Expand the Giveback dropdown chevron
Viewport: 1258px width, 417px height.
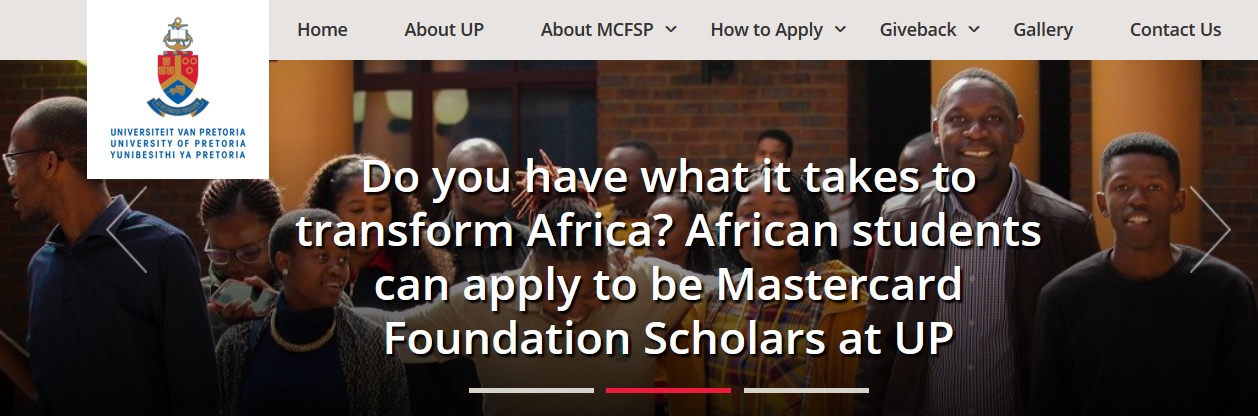pyautogui.click(x=974, y=29)
